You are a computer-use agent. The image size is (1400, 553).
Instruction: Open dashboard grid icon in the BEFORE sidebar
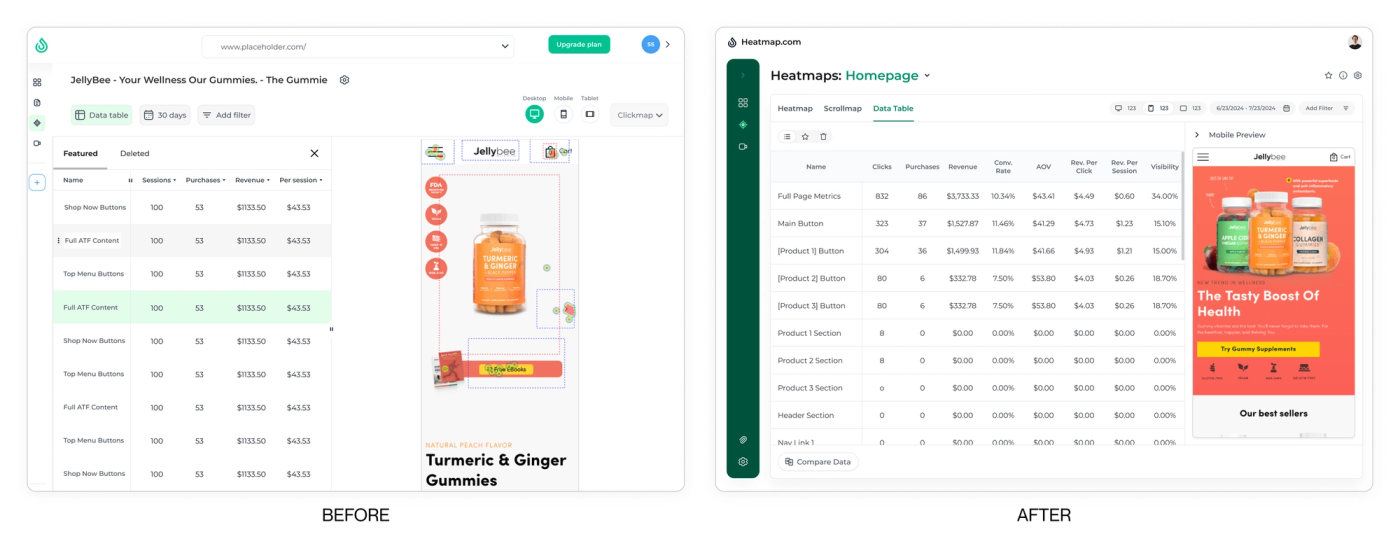(37, 82)
